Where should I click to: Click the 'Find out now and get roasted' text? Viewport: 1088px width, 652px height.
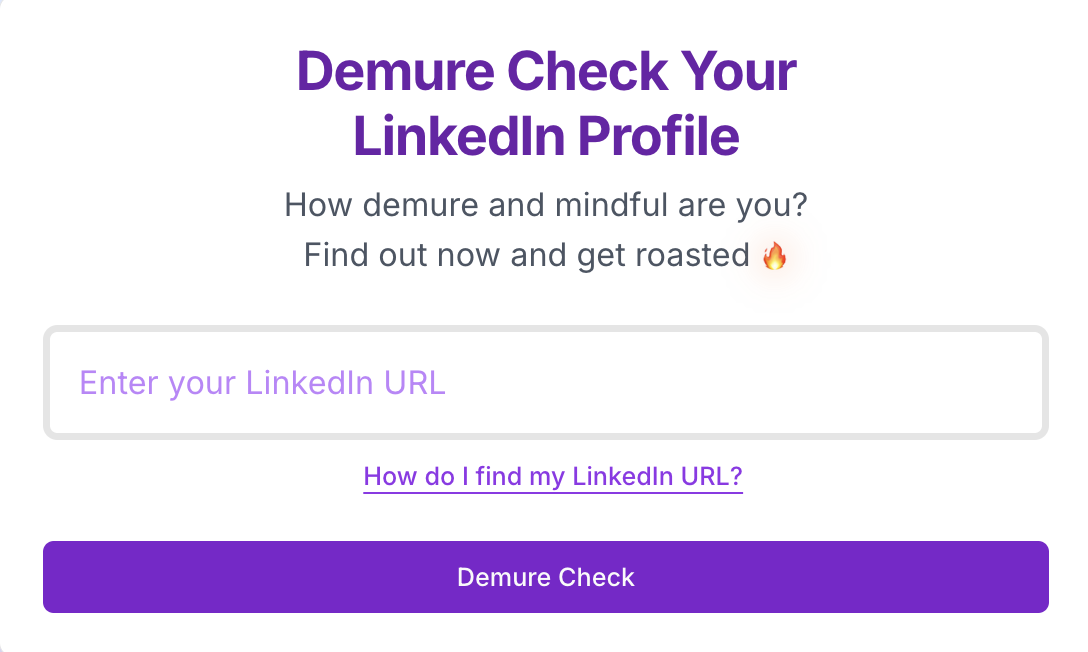(526, 255)
